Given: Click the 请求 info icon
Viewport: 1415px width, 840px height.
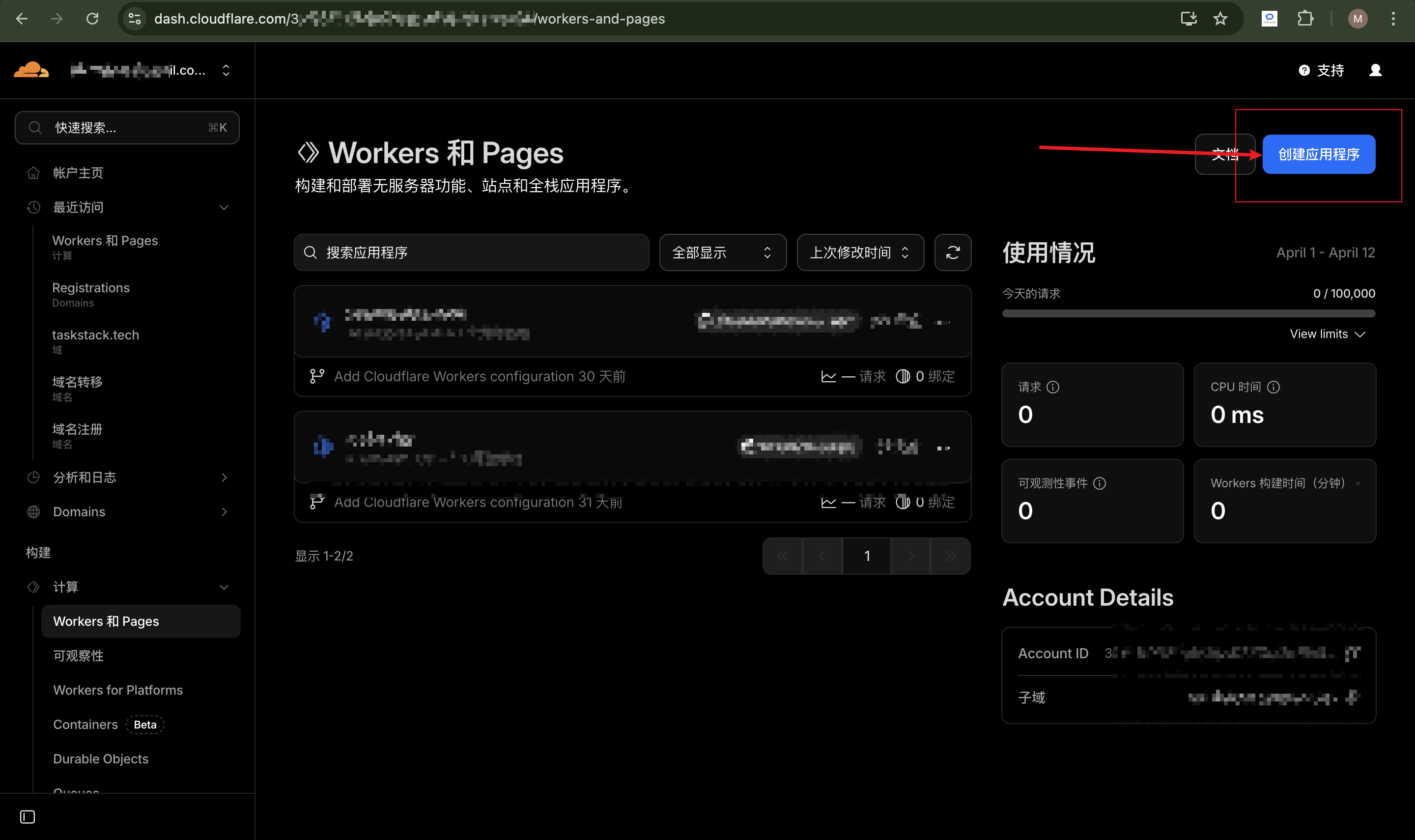Looking at the screenshot, I should (1053, 387).
